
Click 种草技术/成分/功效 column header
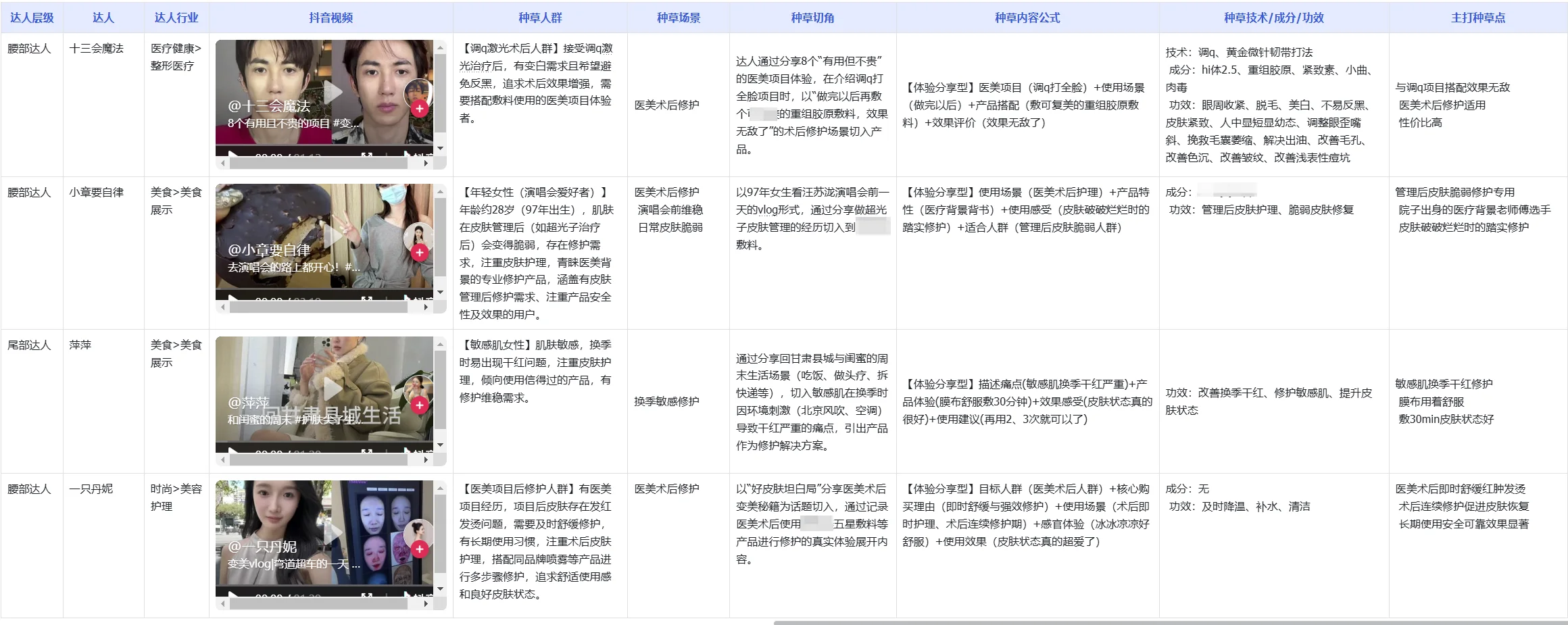point(1274,18)
